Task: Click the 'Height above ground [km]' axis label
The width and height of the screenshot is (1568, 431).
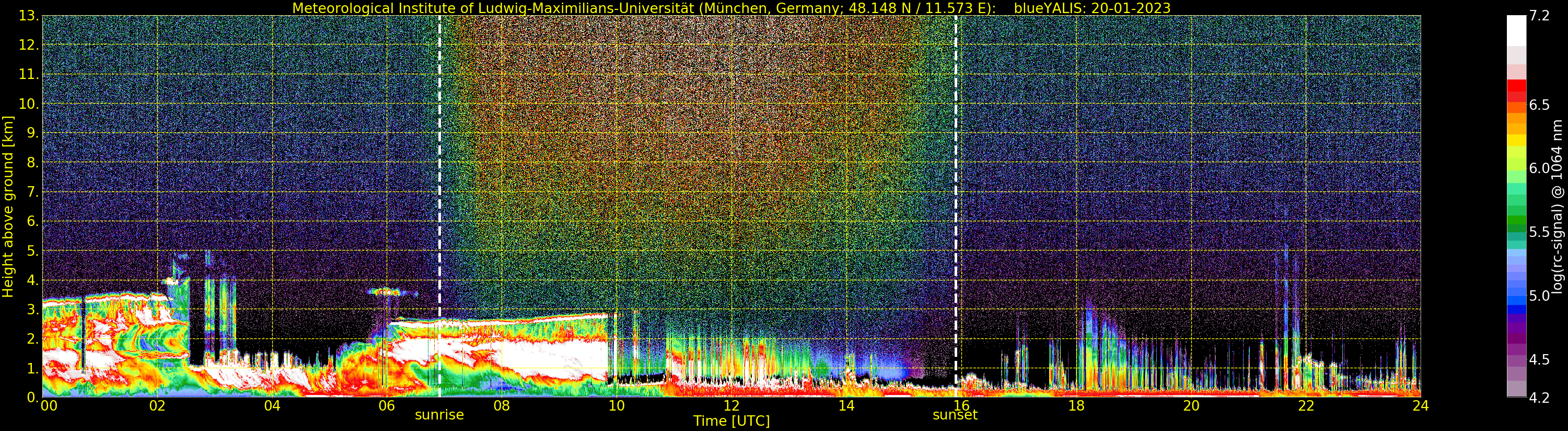Action: point(8,206)
